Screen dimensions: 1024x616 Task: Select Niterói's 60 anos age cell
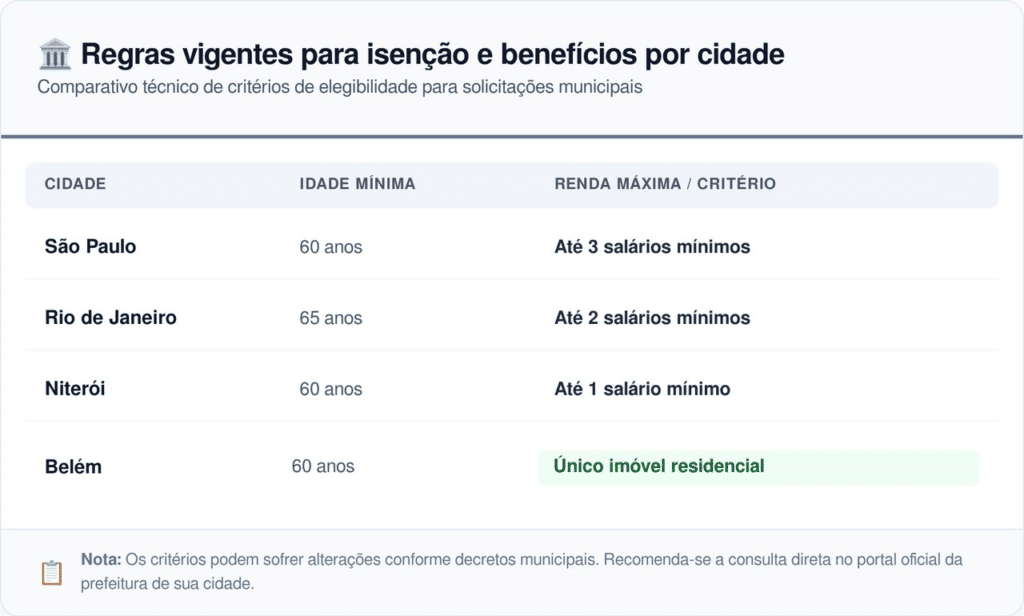[x=330, y=389]
